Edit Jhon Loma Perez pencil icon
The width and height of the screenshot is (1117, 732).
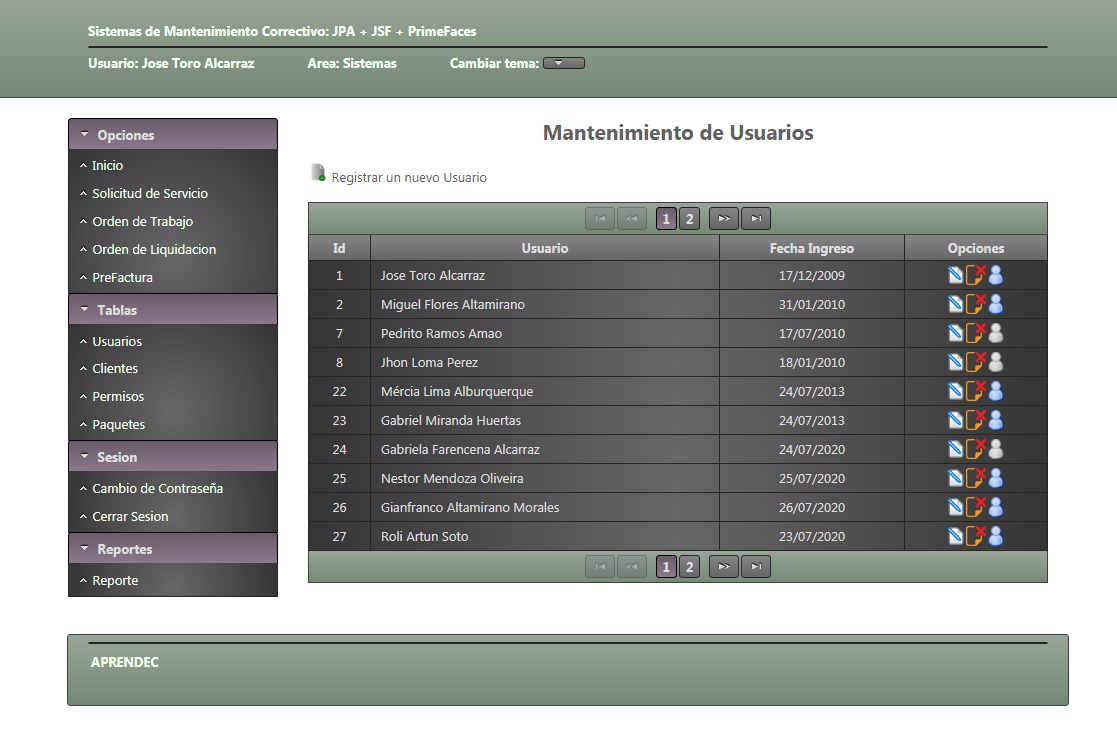pyautogui.click(x=955, y=362)
